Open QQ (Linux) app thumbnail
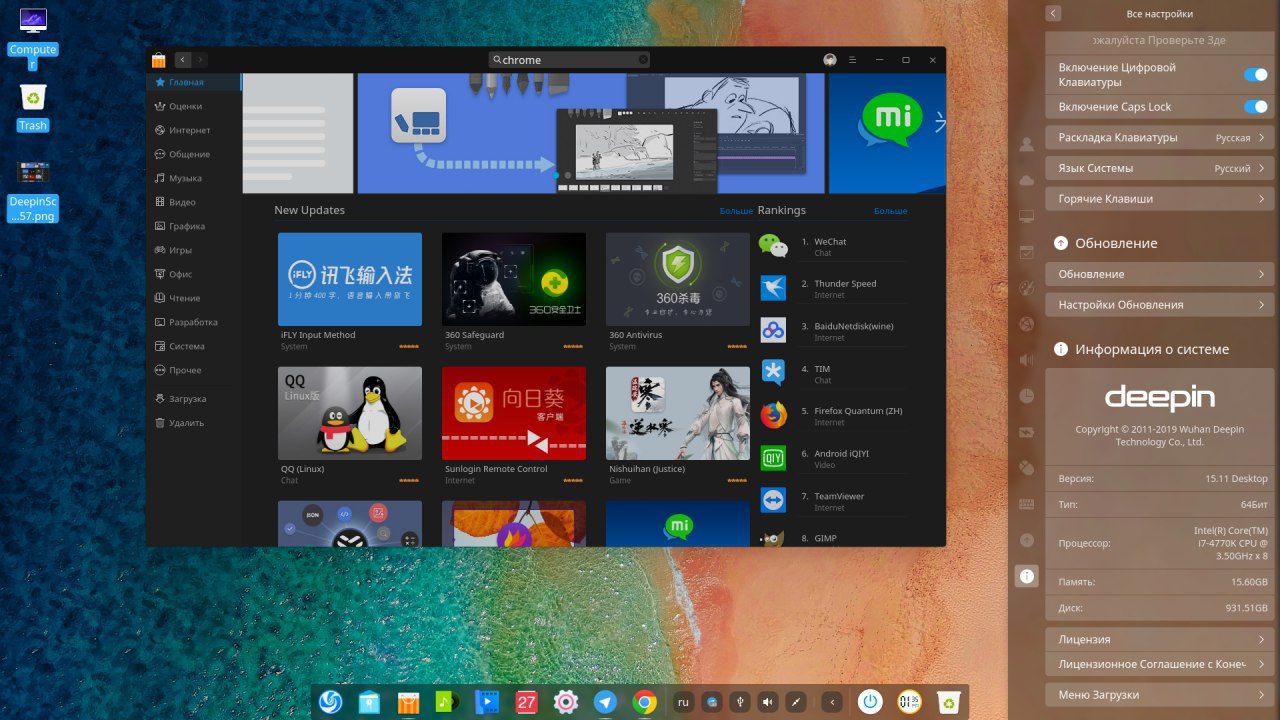Viewport: 1280px width, 720px height. pyautogui.click(x=350, y=413)
